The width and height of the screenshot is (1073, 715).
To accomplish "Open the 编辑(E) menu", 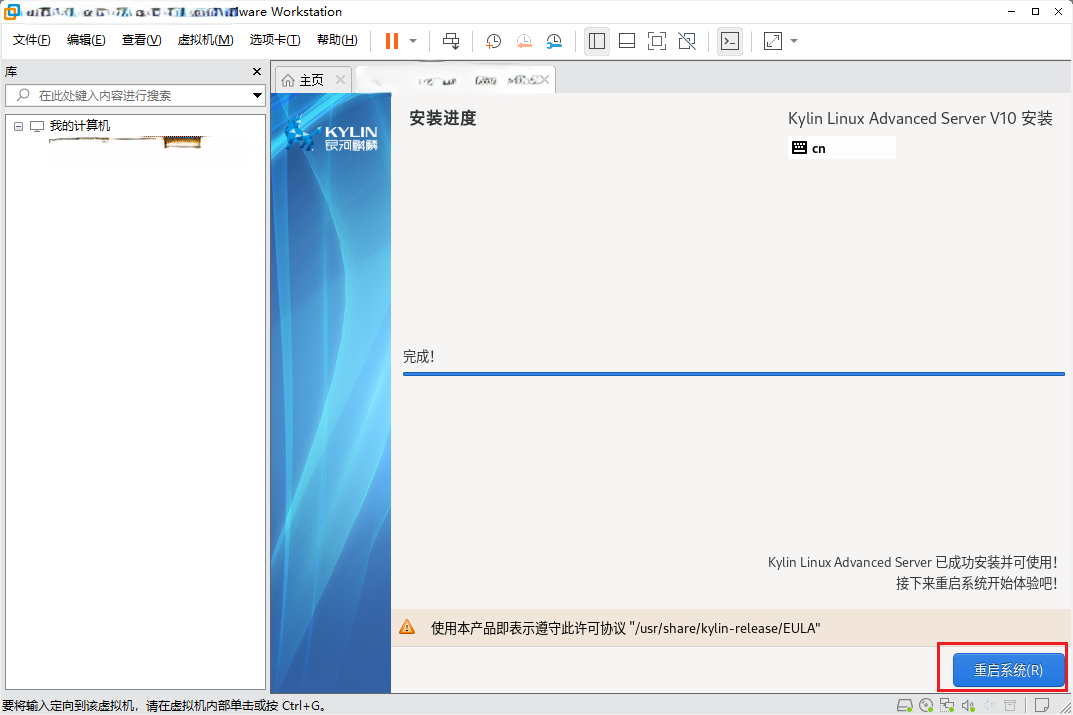I will tap(86, 40).
